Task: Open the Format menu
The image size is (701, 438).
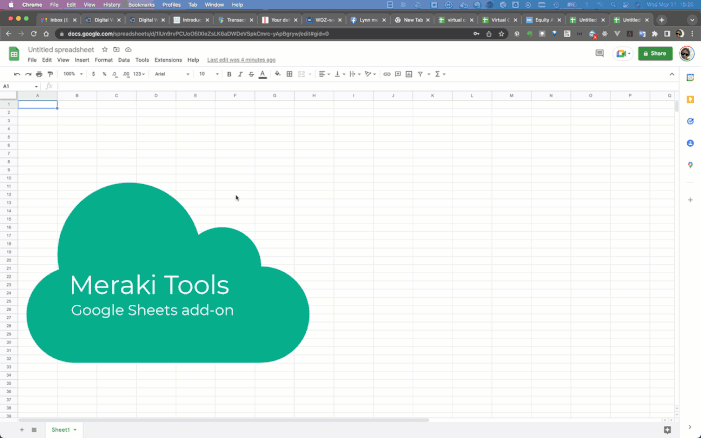Action: tap(103, 60)
